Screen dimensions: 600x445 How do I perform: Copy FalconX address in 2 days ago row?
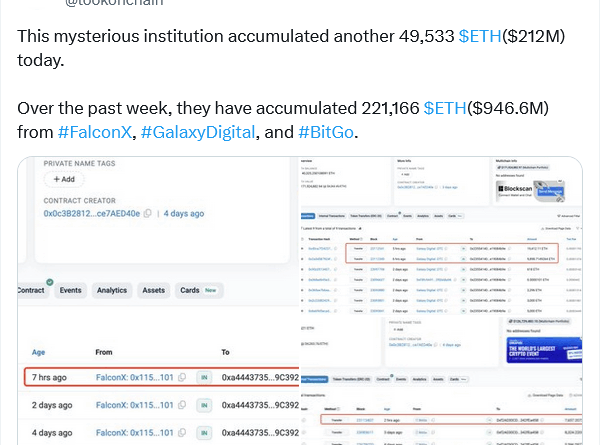click(x=182, y=406)
